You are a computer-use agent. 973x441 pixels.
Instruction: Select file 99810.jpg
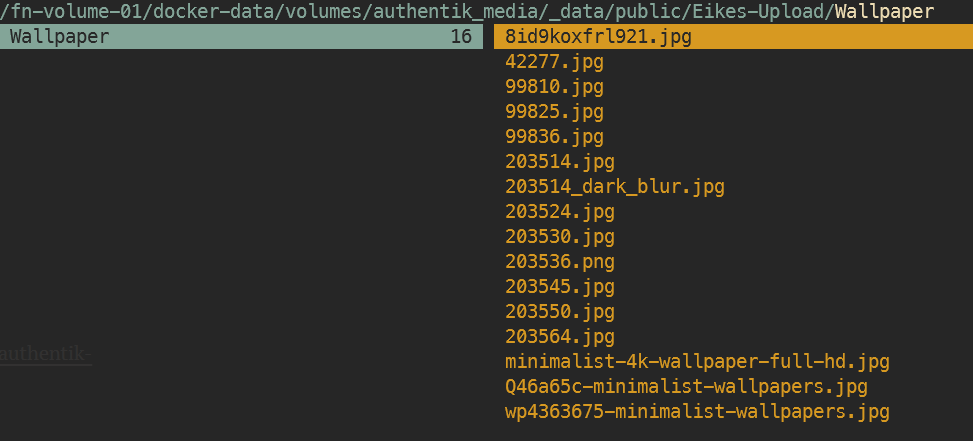(x=554, y=87)
